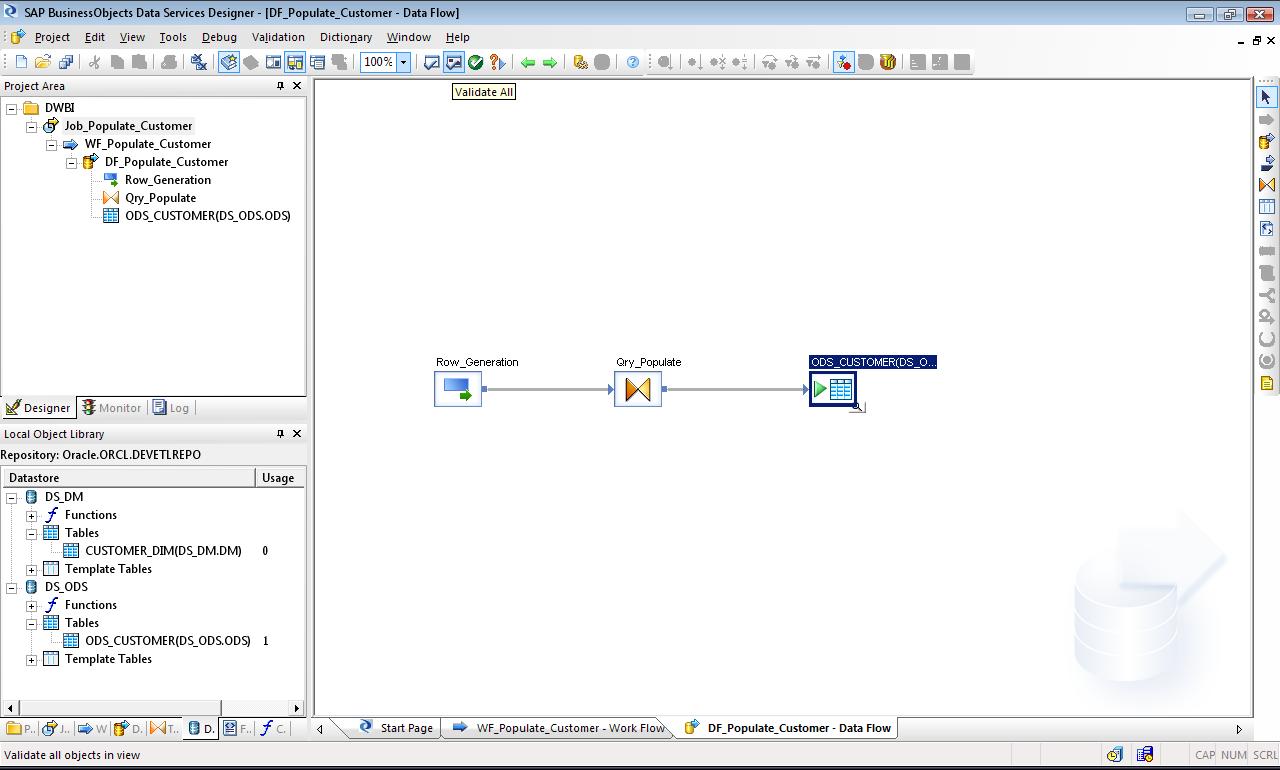The width and height of the screenshot is (1280, 770).
Task: Open the Edit menu
Action: [95, 37]
